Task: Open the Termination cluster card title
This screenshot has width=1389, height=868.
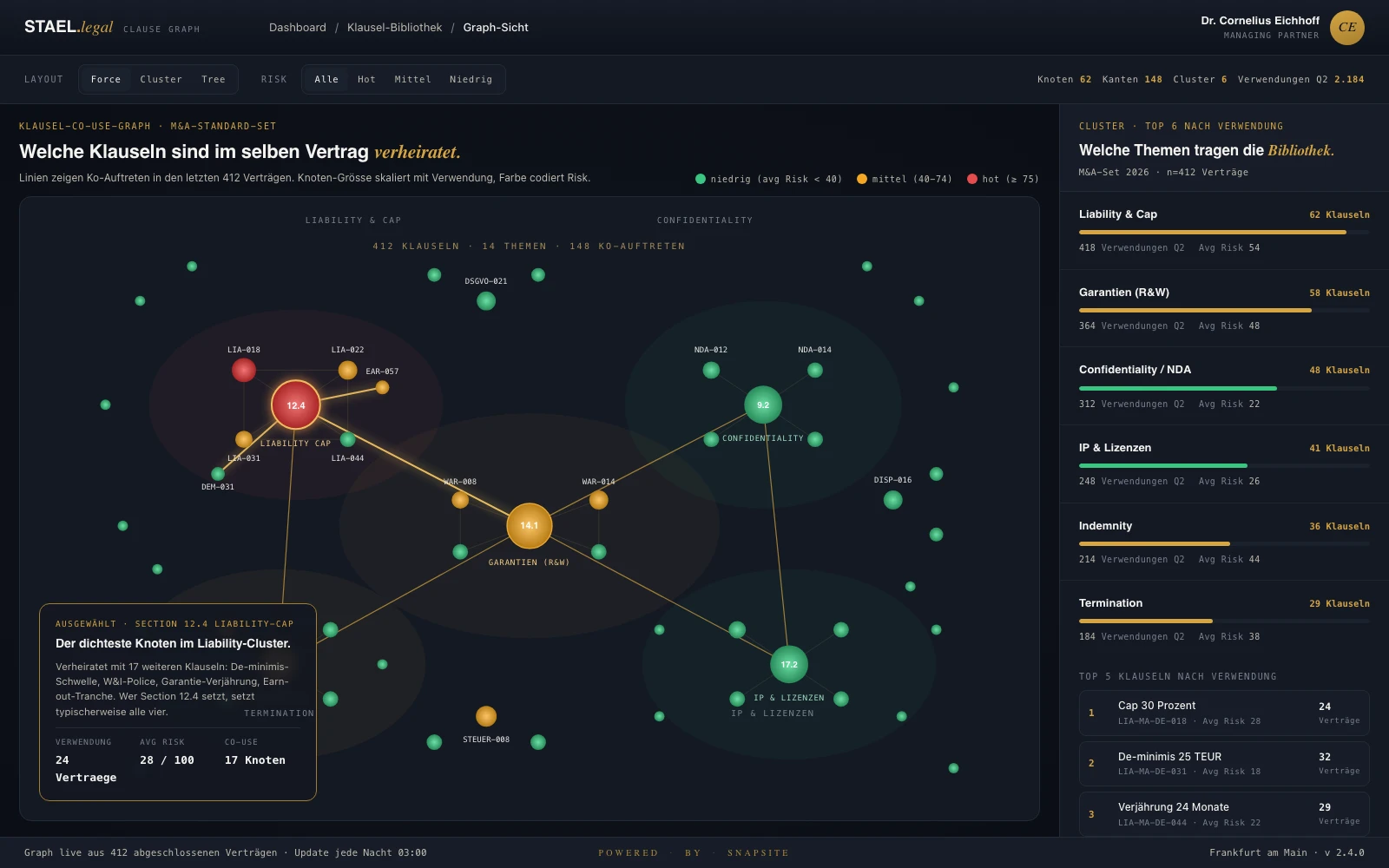Action: point(1110,603)
